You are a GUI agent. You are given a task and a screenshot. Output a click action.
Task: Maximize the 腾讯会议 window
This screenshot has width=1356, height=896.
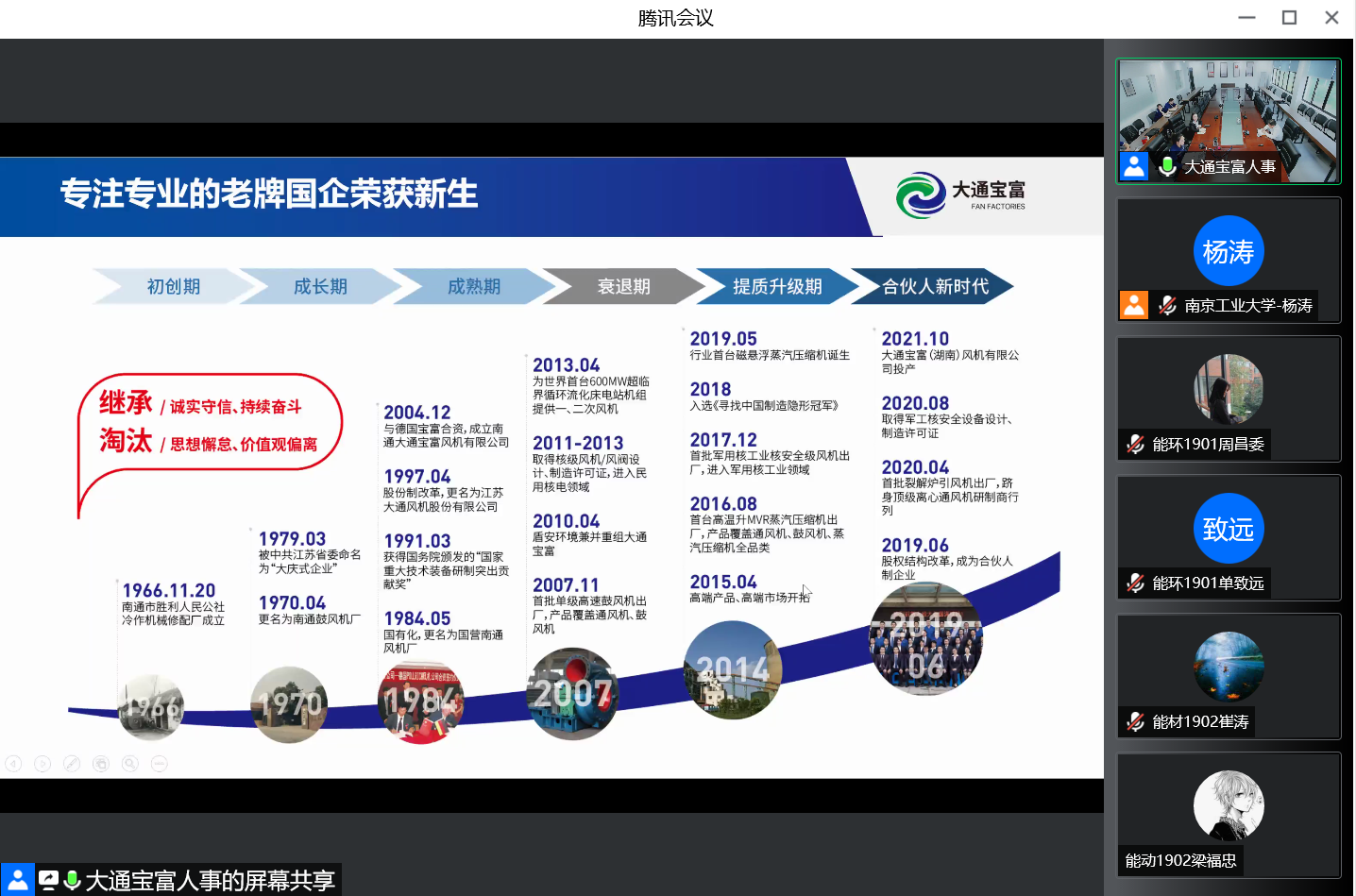pyautogui.click(x=1289, y=18)
